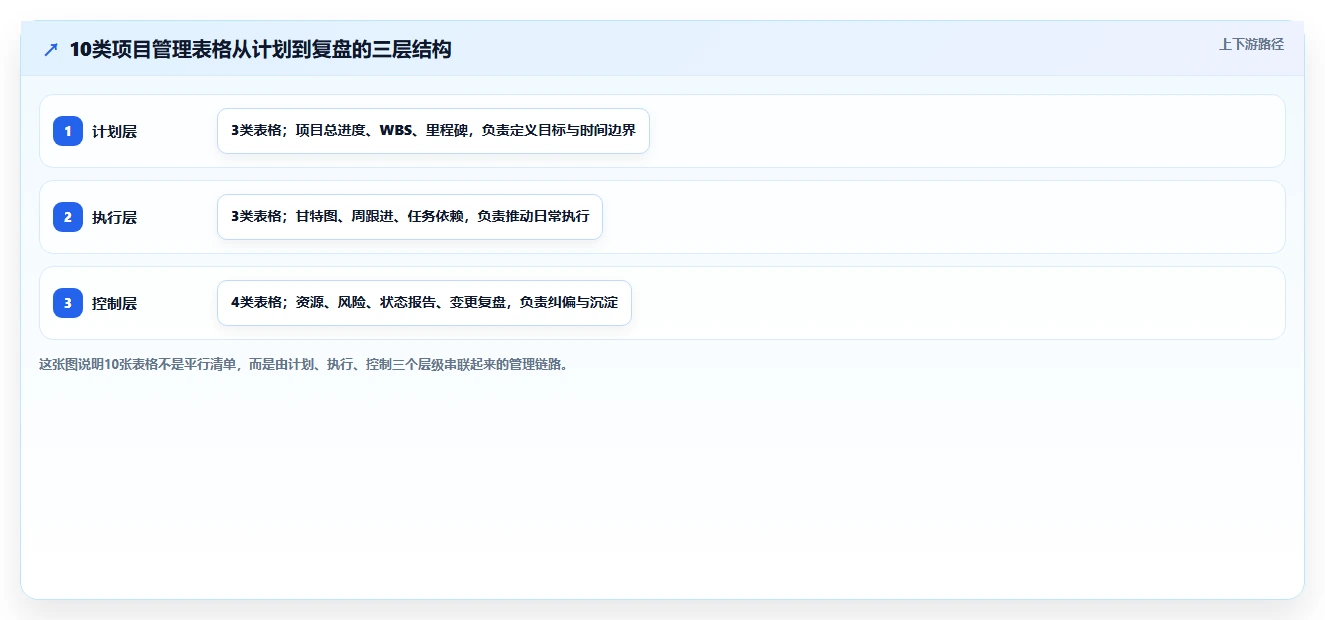1325x620 pixels.
Task: Click the number 1 badge for 计划层
Action: pyautogui.click(x=68, y=131)
